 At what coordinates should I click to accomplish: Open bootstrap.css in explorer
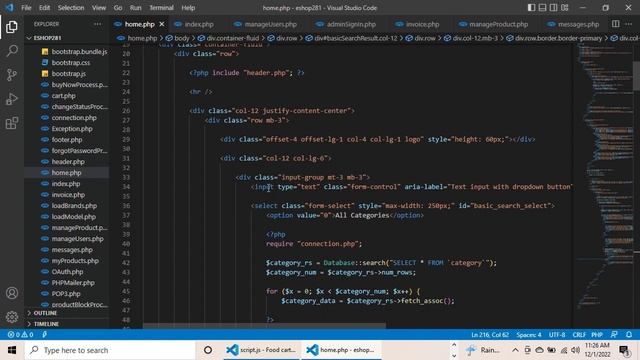pos(71,63)
